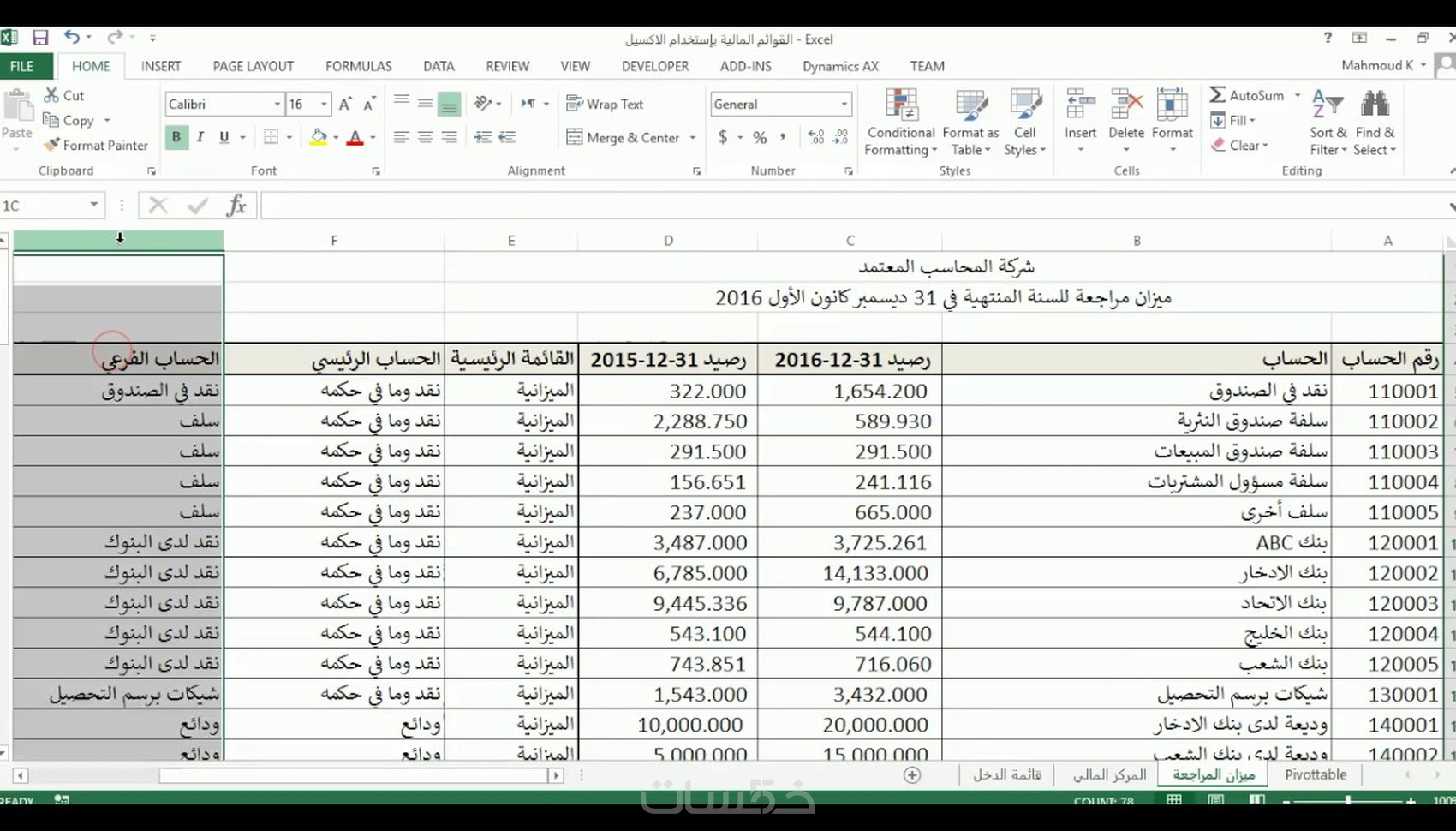Go to the DATA ribbon tab
The width and height of the screenshot is (1456, 831).
439,66
